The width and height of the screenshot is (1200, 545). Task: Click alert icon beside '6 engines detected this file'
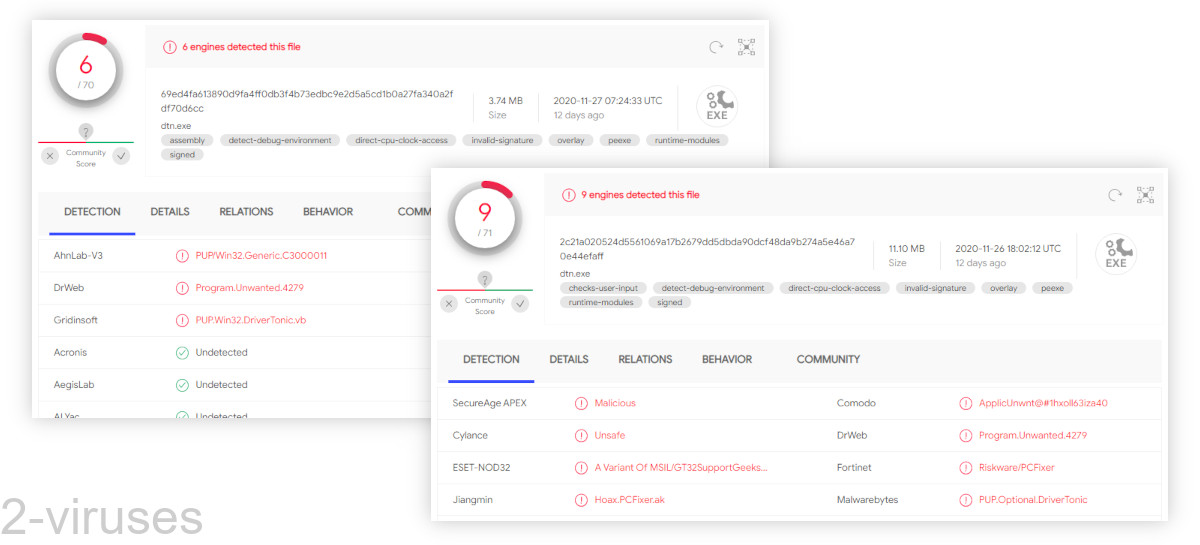(169, 47)
